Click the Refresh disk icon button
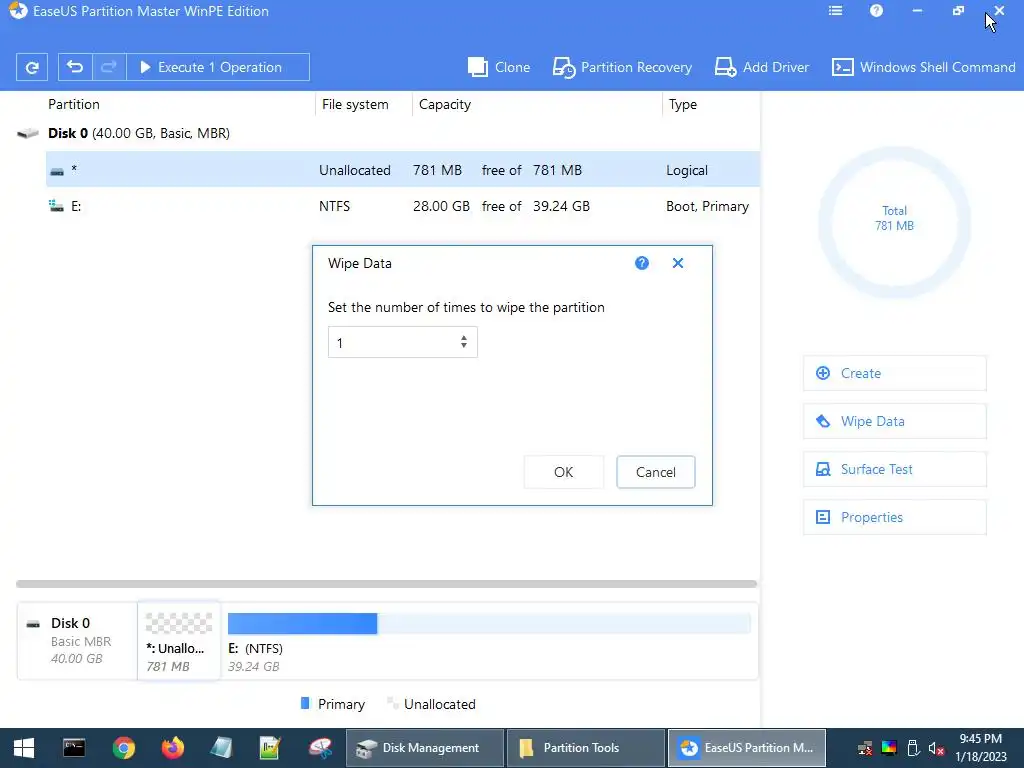The height and width of the screenshot is (768, 1024). point(31,67)
